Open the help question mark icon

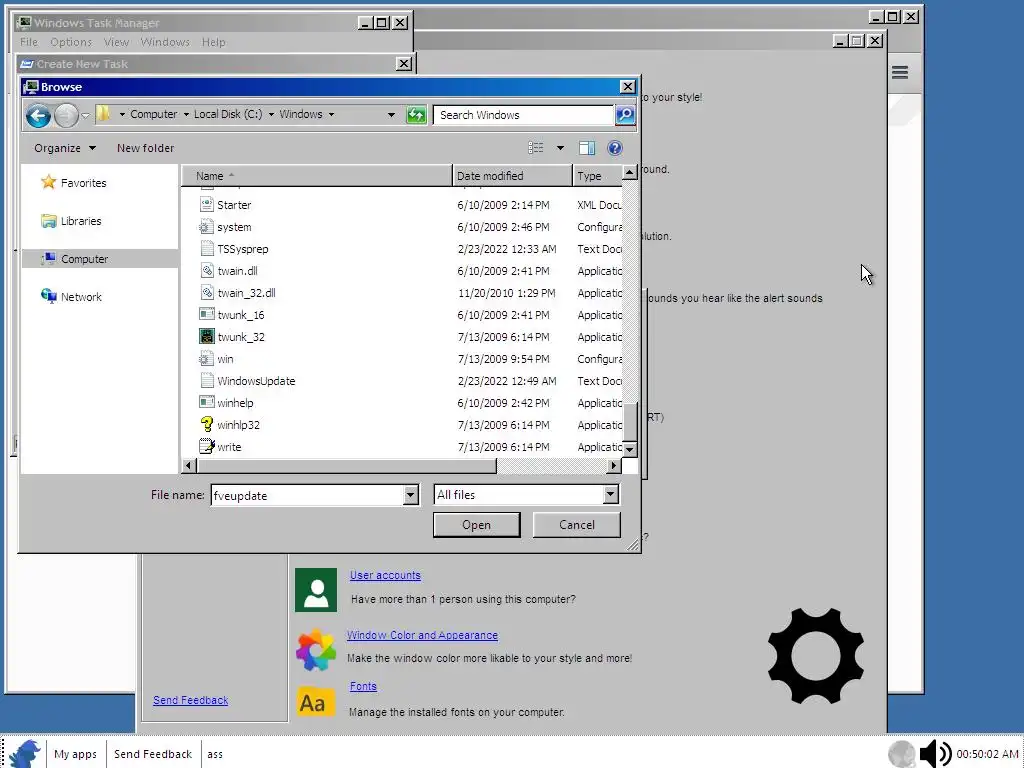pos(615,148)
